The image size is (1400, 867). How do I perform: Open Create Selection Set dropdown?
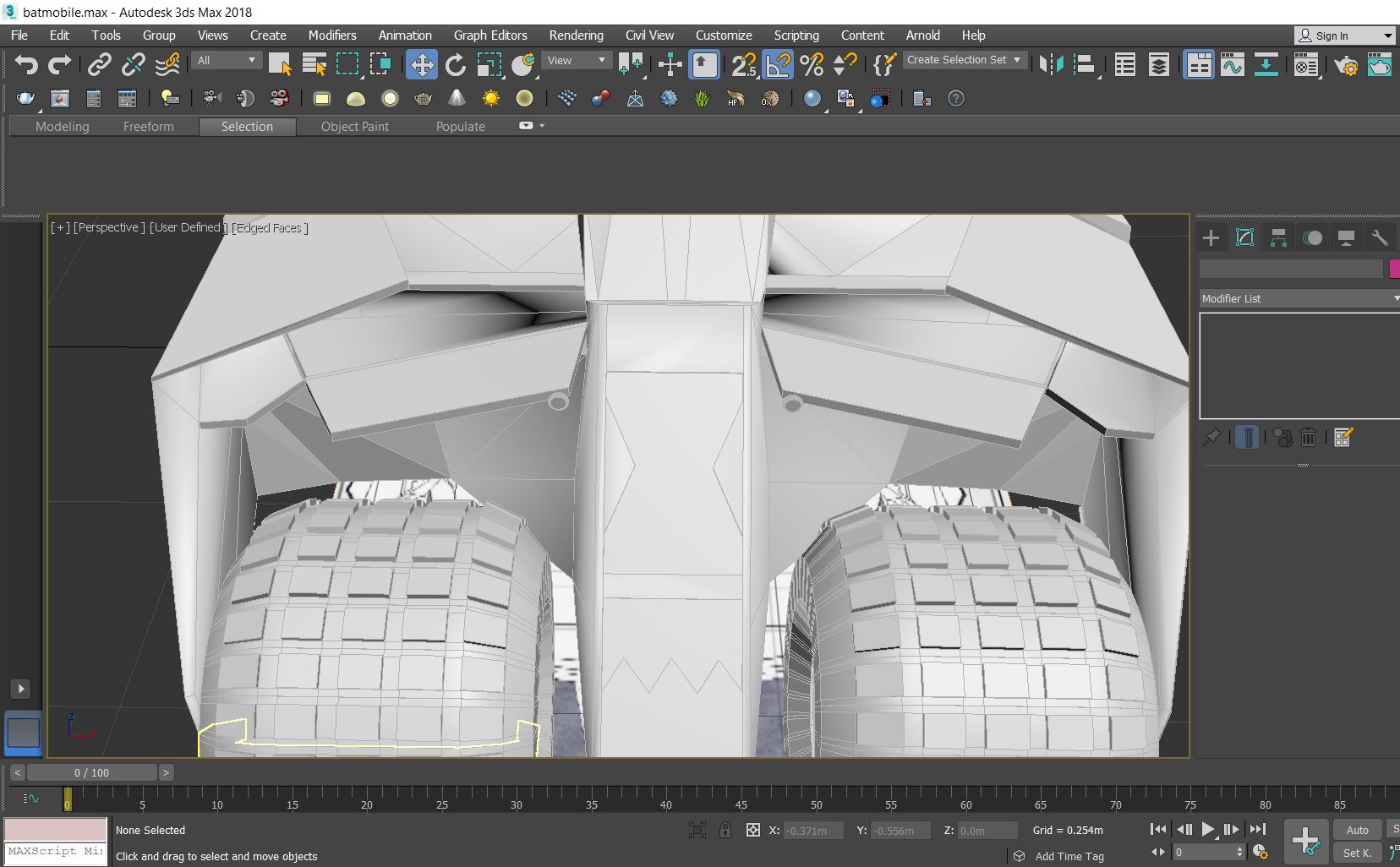(965, 60)
